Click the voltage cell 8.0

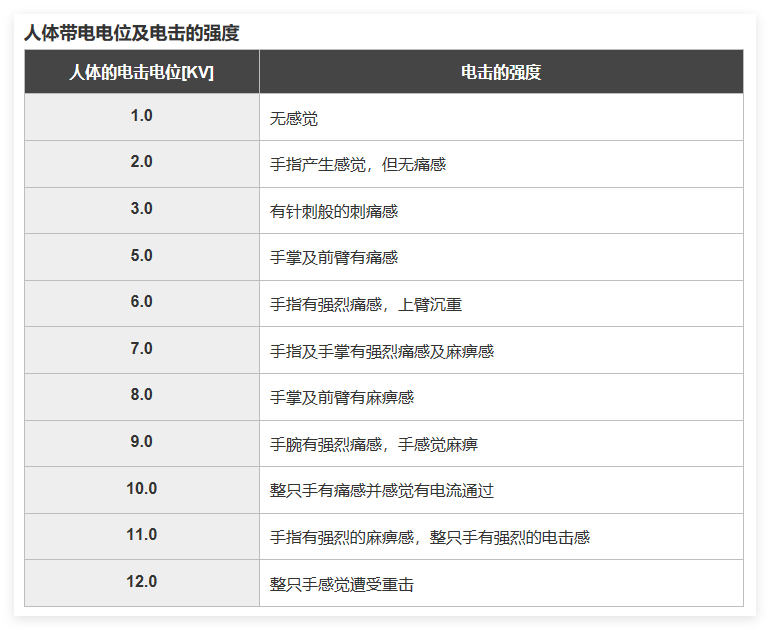point(141,397)
